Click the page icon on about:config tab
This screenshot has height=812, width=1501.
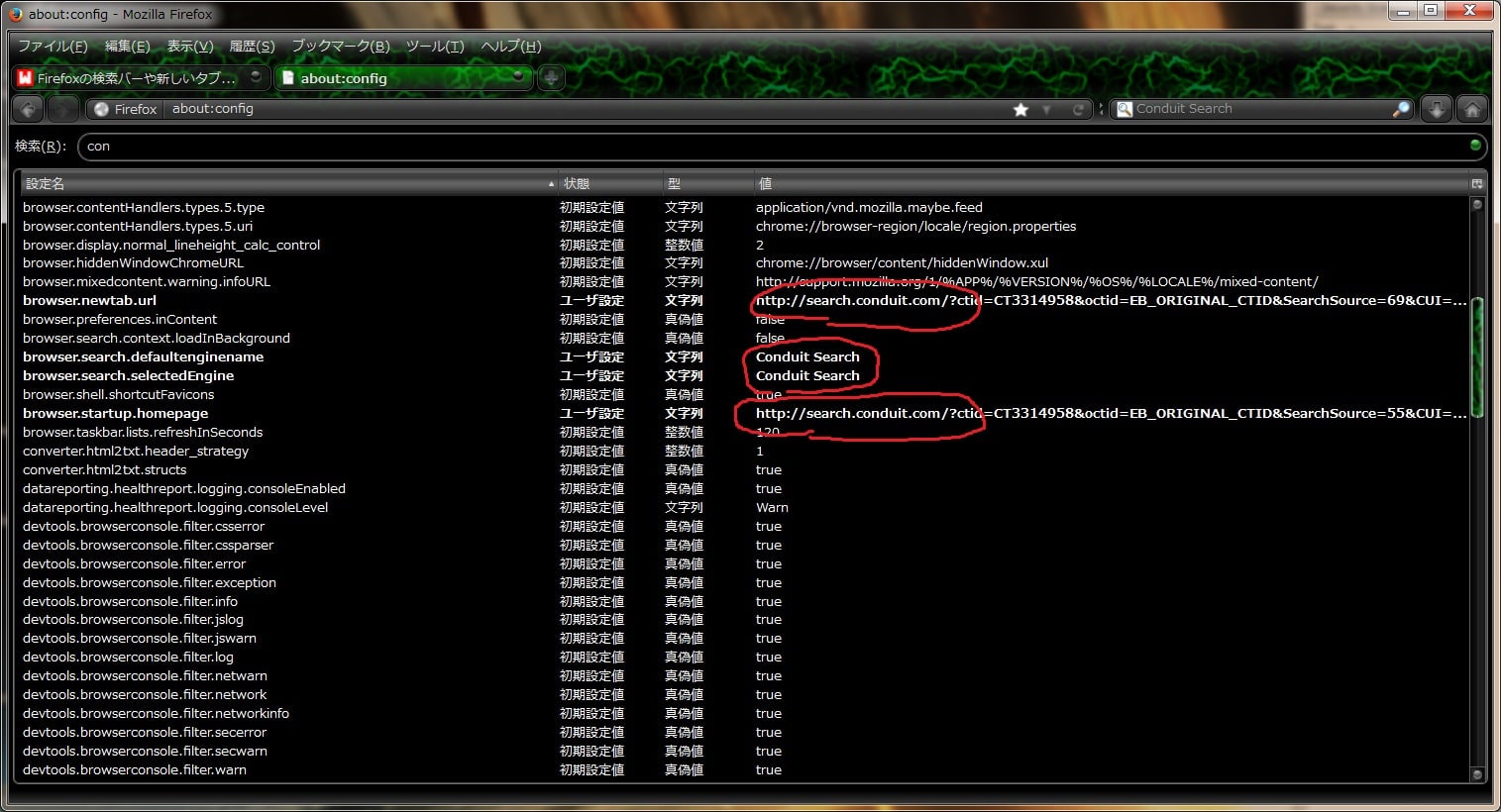(288, 77)
